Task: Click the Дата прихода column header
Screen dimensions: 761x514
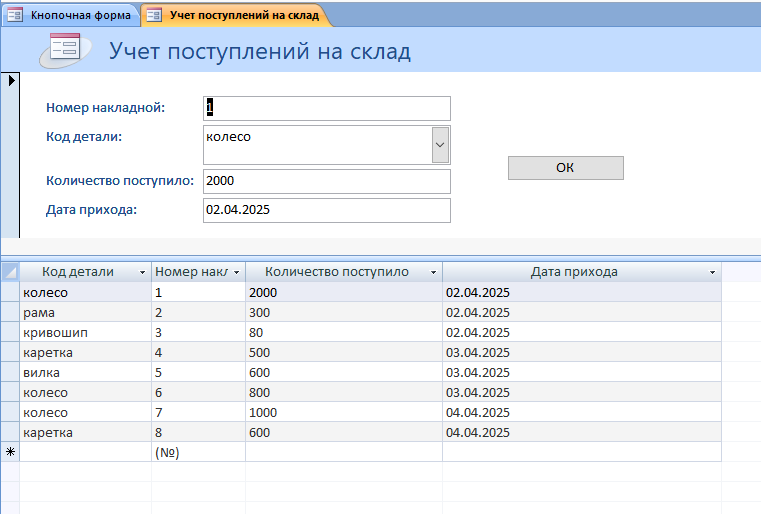Action: point(574,272)
